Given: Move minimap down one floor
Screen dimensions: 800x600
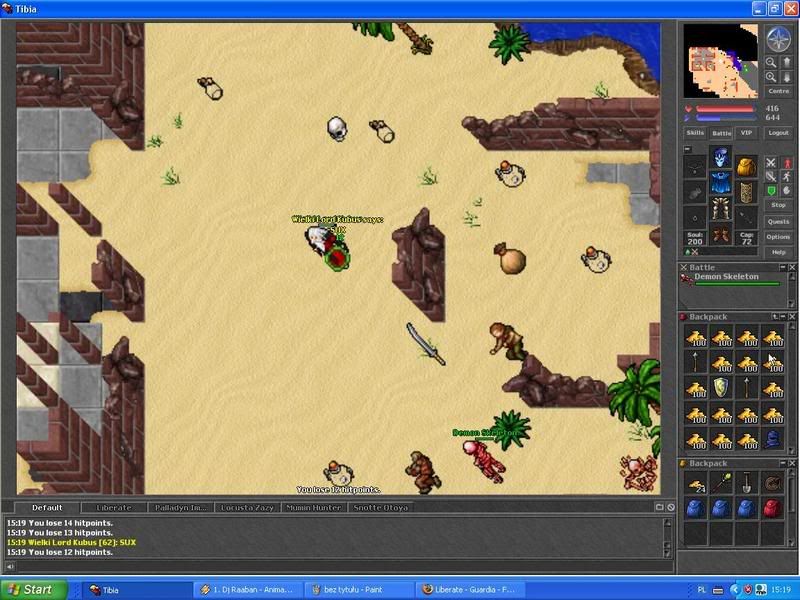Looking at the screenshot, I should point(787,78).
